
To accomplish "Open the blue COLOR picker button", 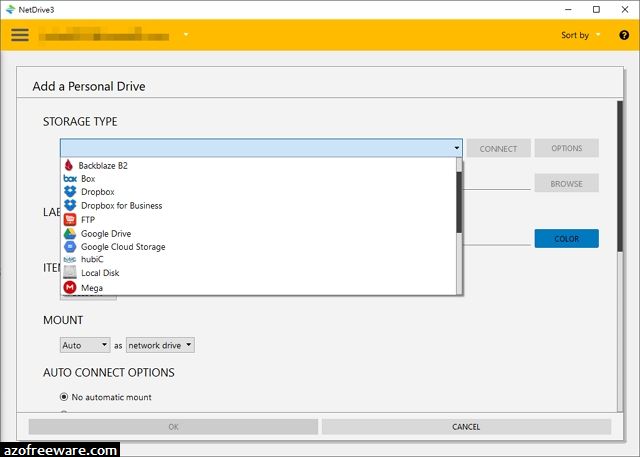I will tap(567, 239).
